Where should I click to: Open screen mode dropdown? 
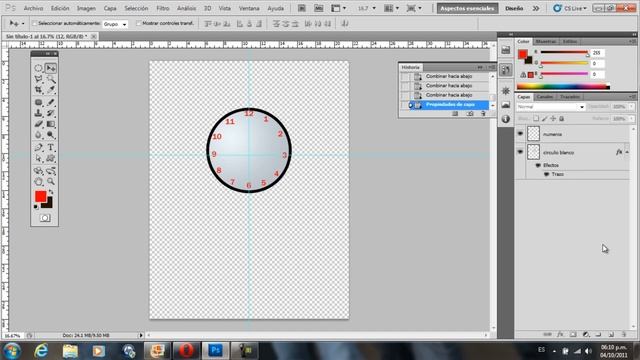[414, 8]
